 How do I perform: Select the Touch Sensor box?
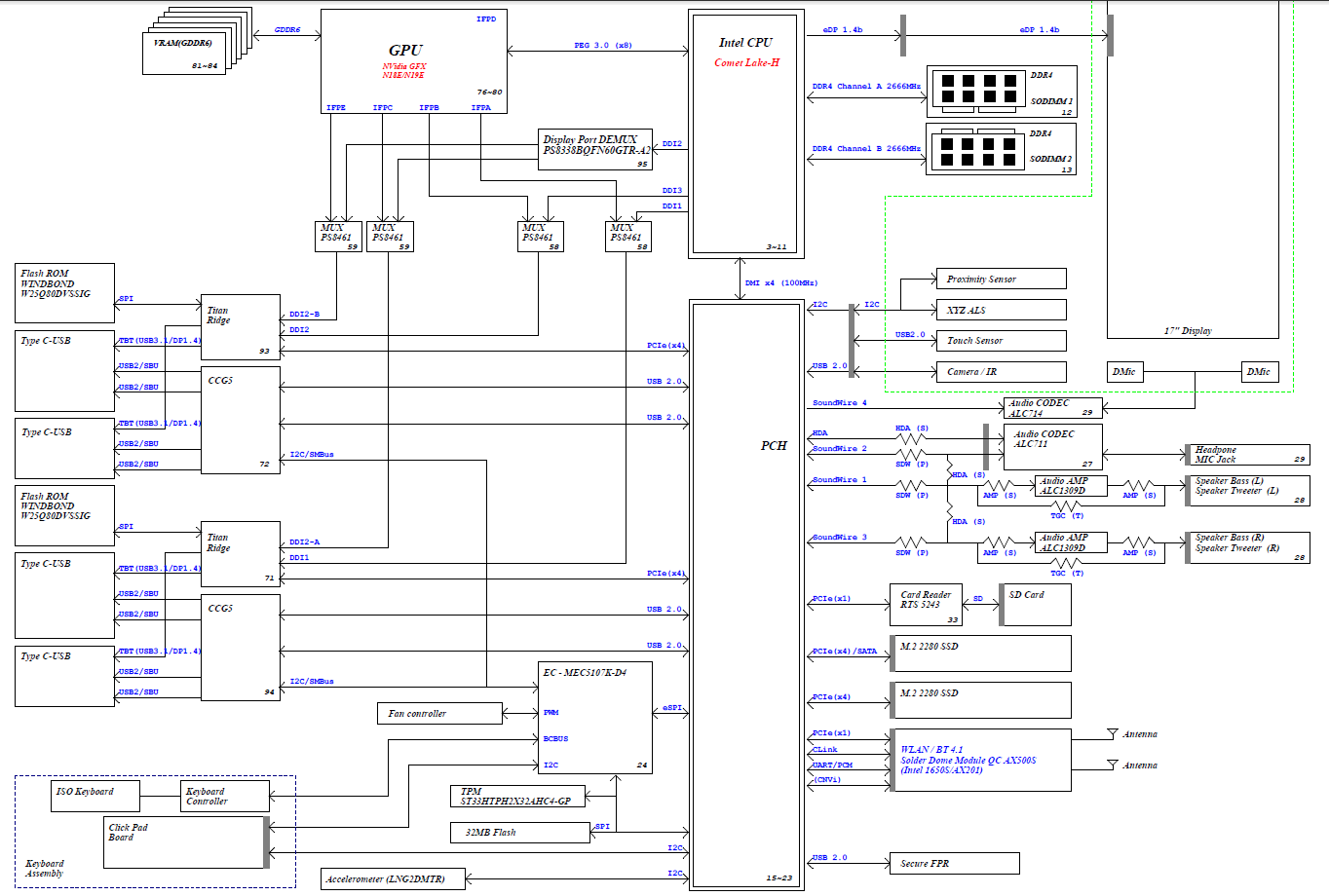(1000, 341)
